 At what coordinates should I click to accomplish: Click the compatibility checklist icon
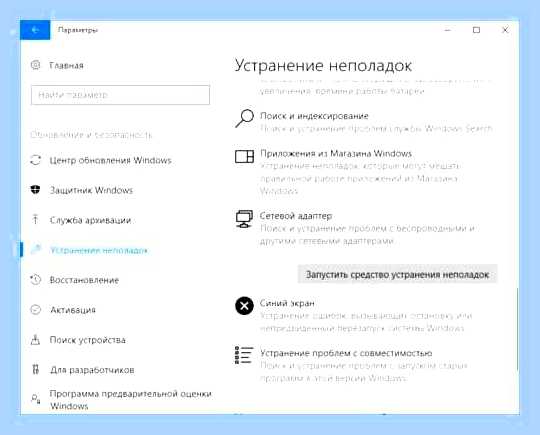pyautogui.click(x=244, y=355)
